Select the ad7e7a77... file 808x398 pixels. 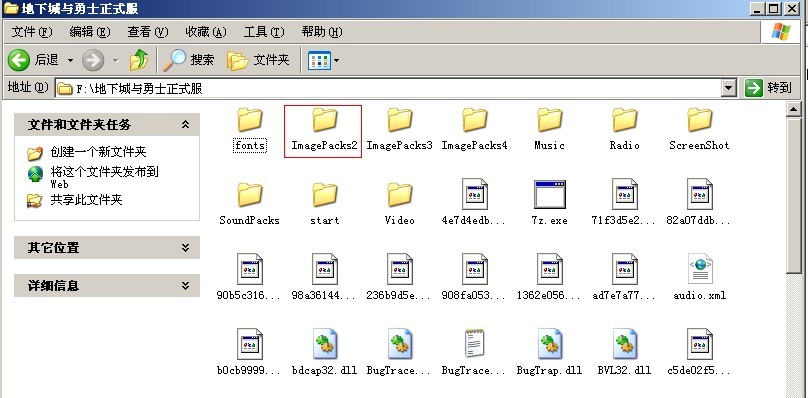625,277
